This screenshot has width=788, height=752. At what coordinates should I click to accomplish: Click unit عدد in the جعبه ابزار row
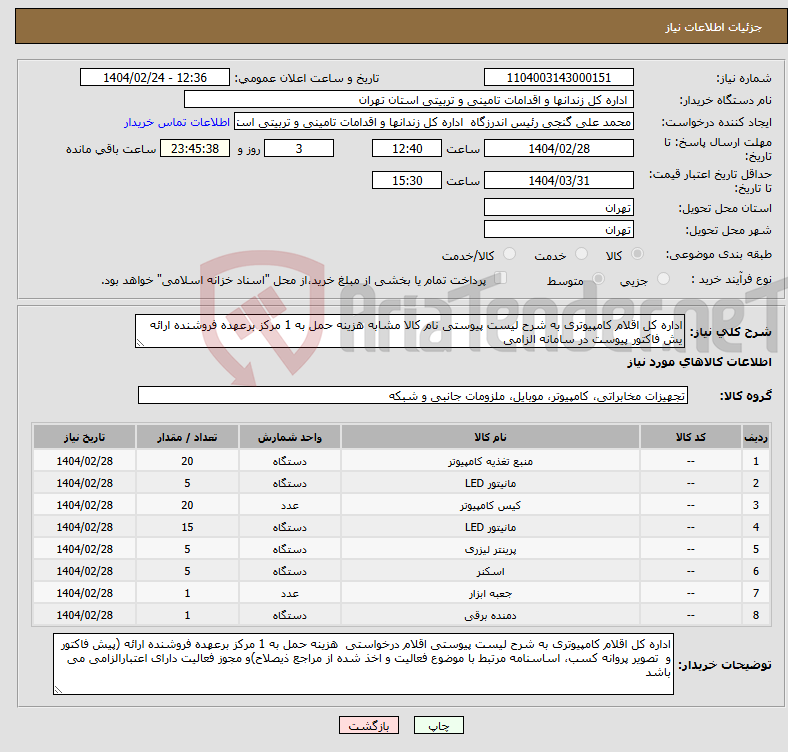coord(289,593)
